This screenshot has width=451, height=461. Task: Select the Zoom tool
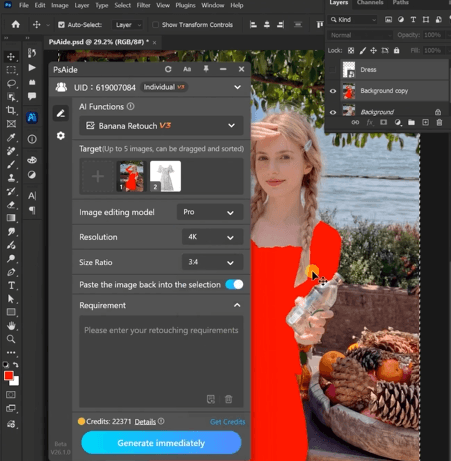tap(11, 339)
